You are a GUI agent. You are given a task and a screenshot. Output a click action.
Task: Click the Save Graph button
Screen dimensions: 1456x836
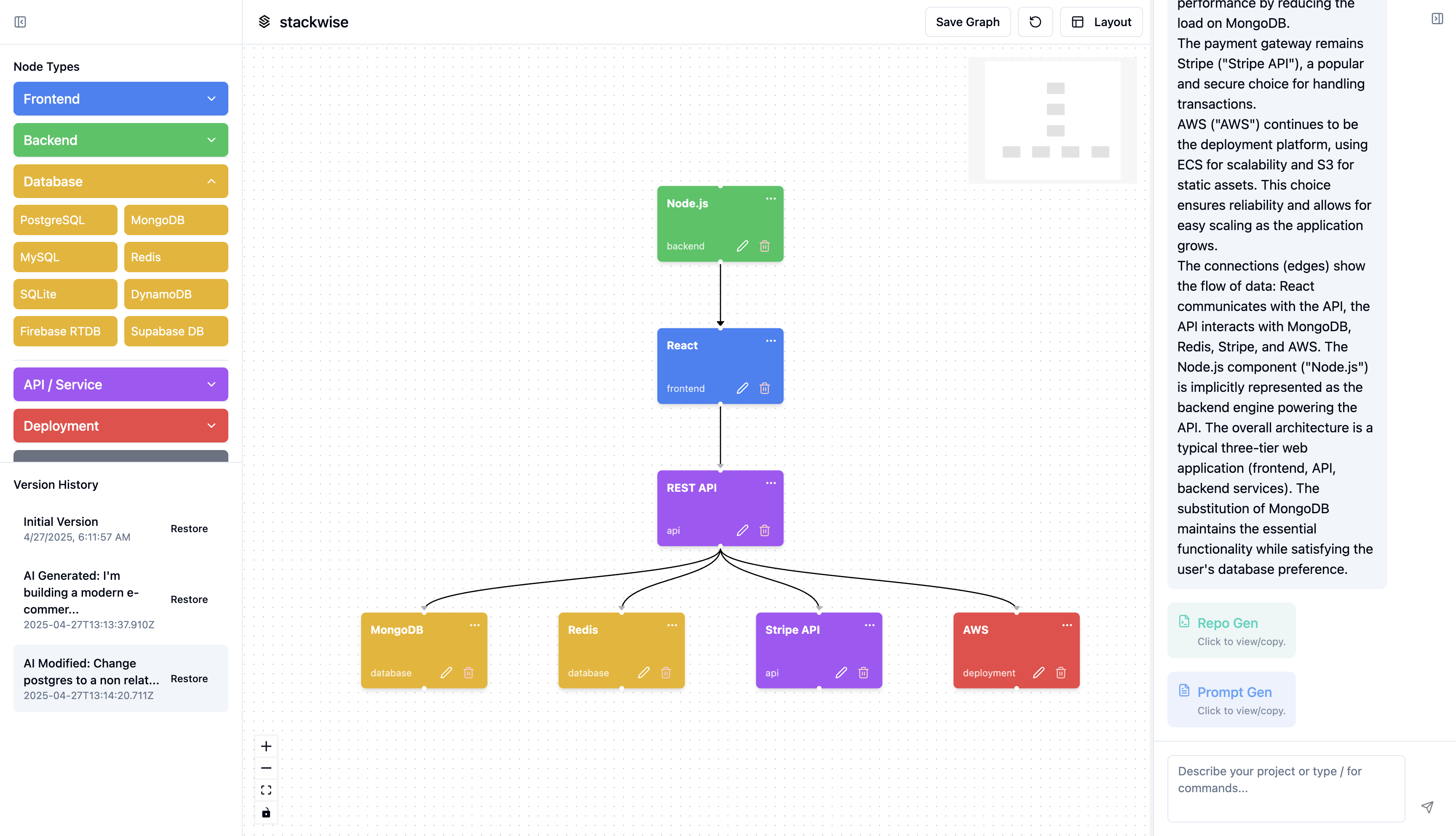tap(968, 22)
